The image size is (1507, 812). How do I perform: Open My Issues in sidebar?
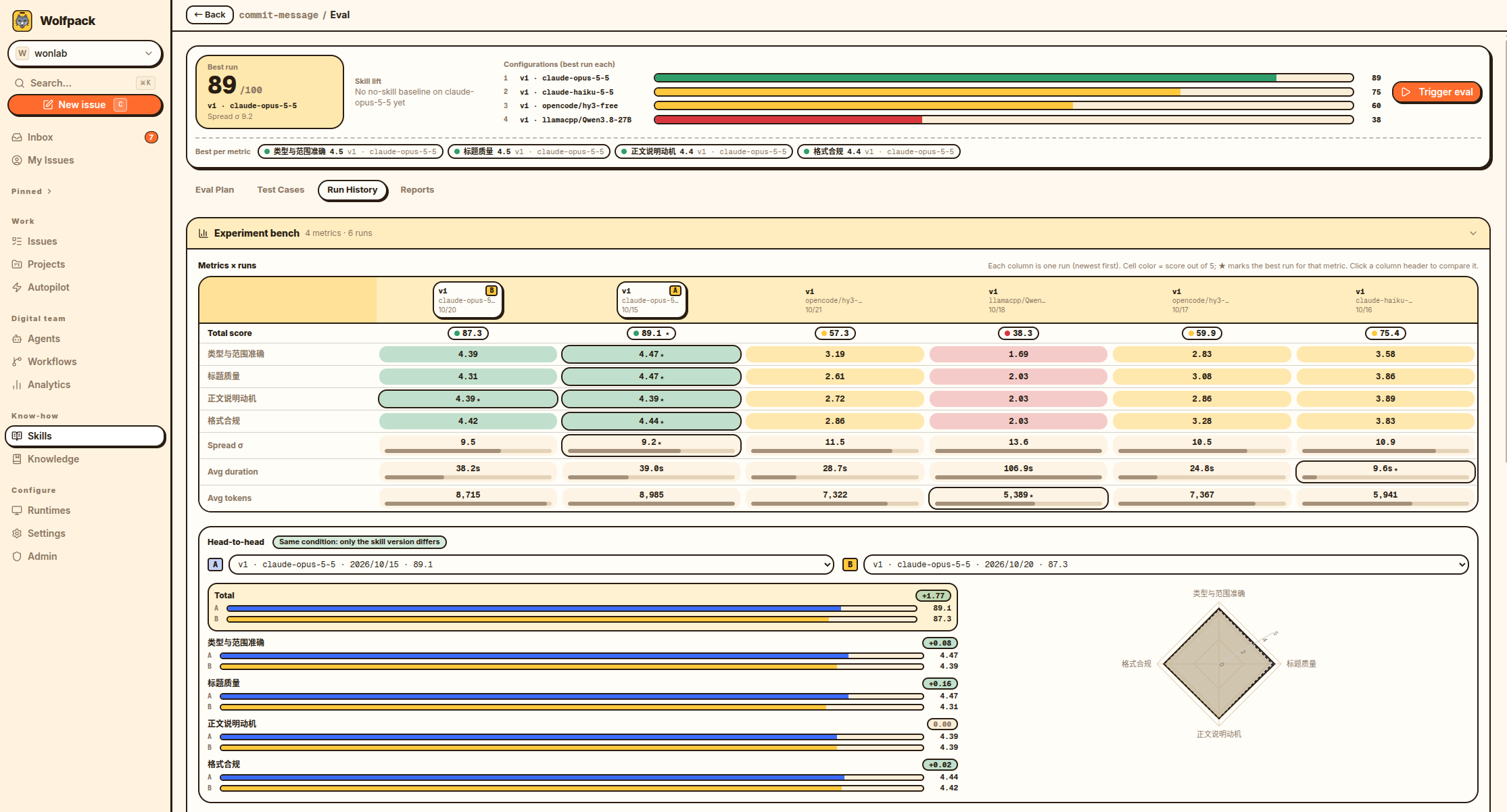coord(85,160)
